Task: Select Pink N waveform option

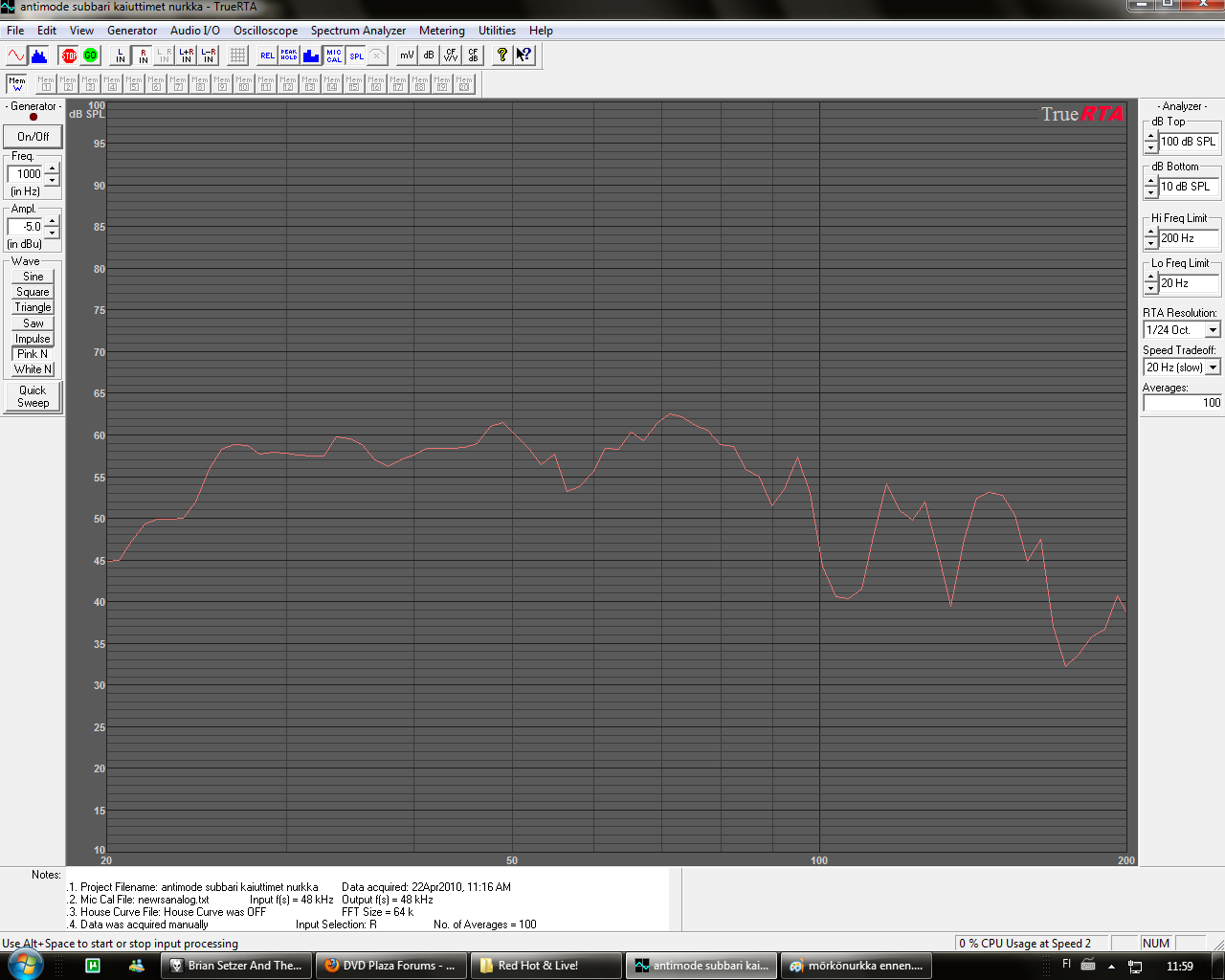Action: click(33, 354)
